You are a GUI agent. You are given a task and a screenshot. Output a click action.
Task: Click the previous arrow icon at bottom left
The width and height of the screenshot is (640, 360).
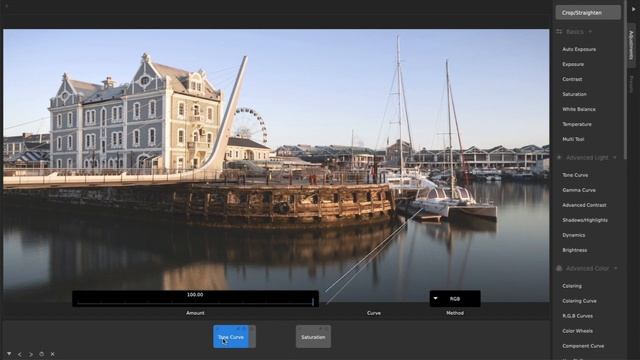20,354
